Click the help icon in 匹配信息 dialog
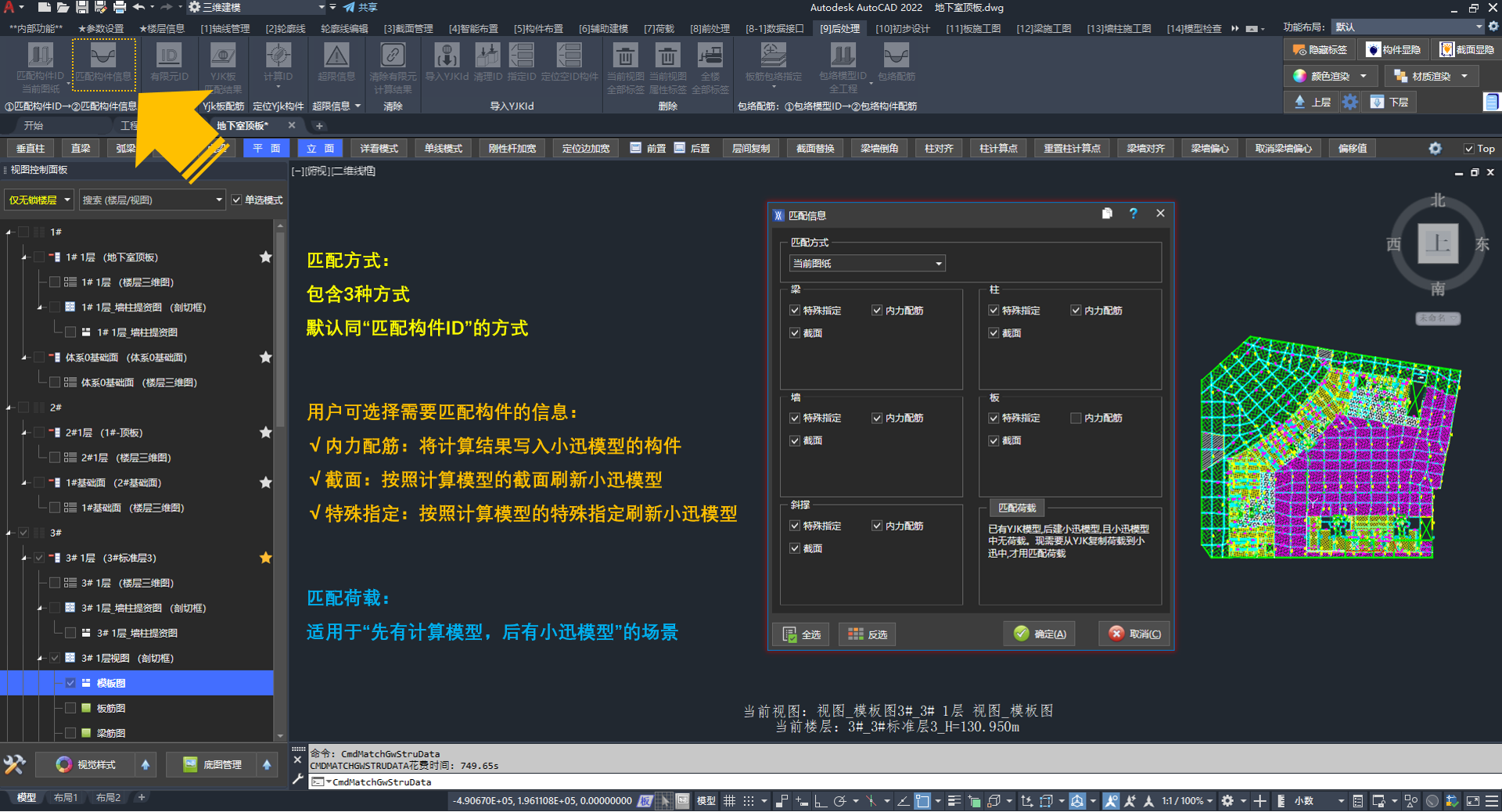1502x812 pixels. point(1133,214)
